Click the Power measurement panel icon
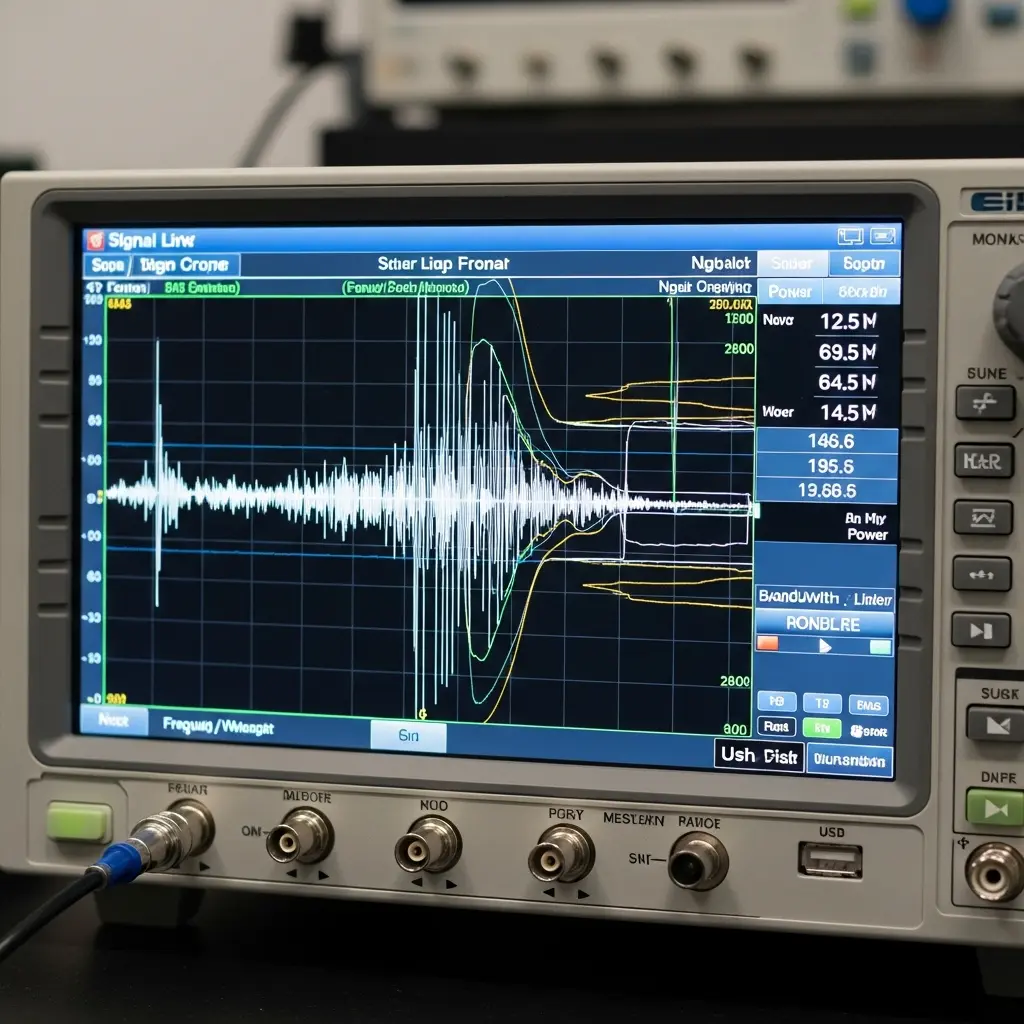The image size is (1024, 1024). 790,292
